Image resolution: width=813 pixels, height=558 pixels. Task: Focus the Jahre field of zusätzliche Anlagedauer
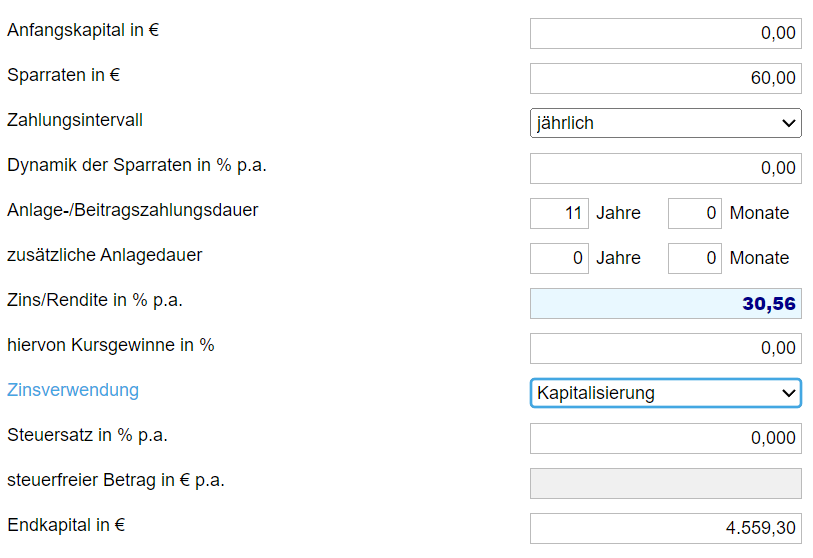559,258
